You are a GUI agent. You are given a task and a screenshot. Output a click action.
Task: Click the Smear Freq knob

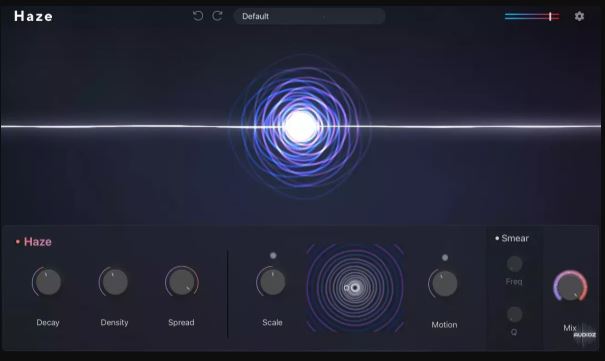(x=514, y=265)
